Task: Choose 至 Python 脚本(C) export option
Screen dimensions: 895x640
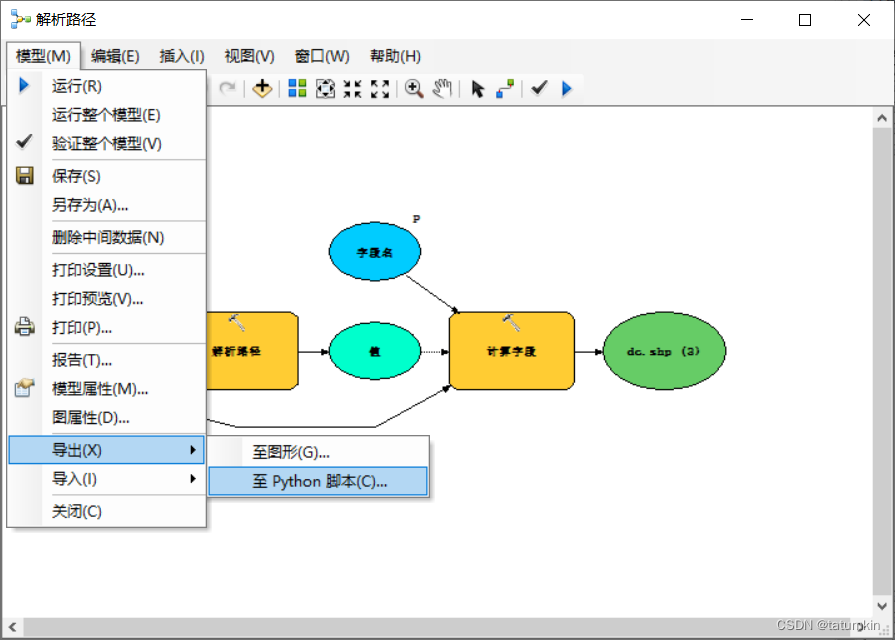Action: (318, 481)
